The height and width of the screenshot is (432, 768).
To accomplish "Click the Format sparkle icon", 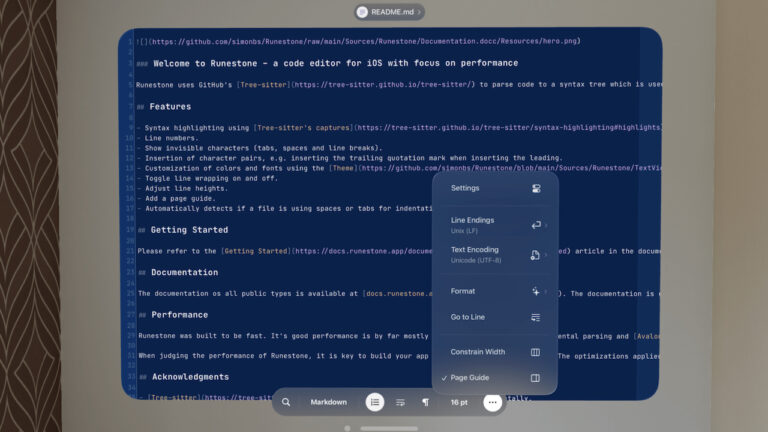I will tap(536, 291).
